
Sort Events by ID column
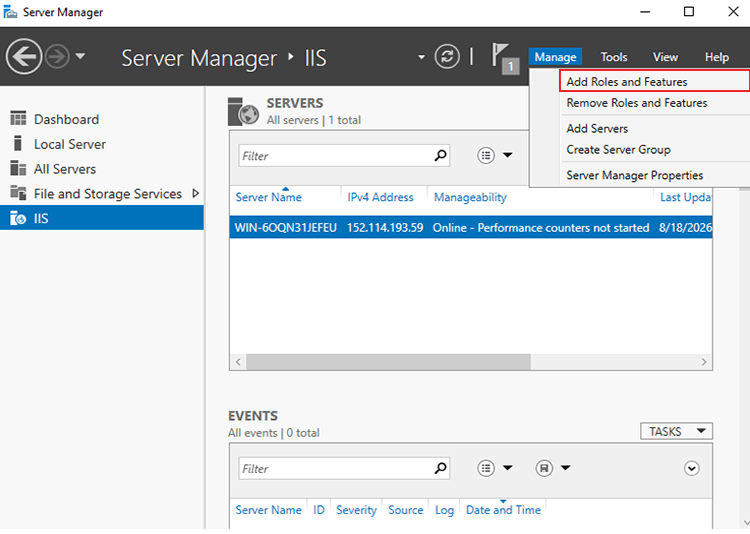click(319, 510)
